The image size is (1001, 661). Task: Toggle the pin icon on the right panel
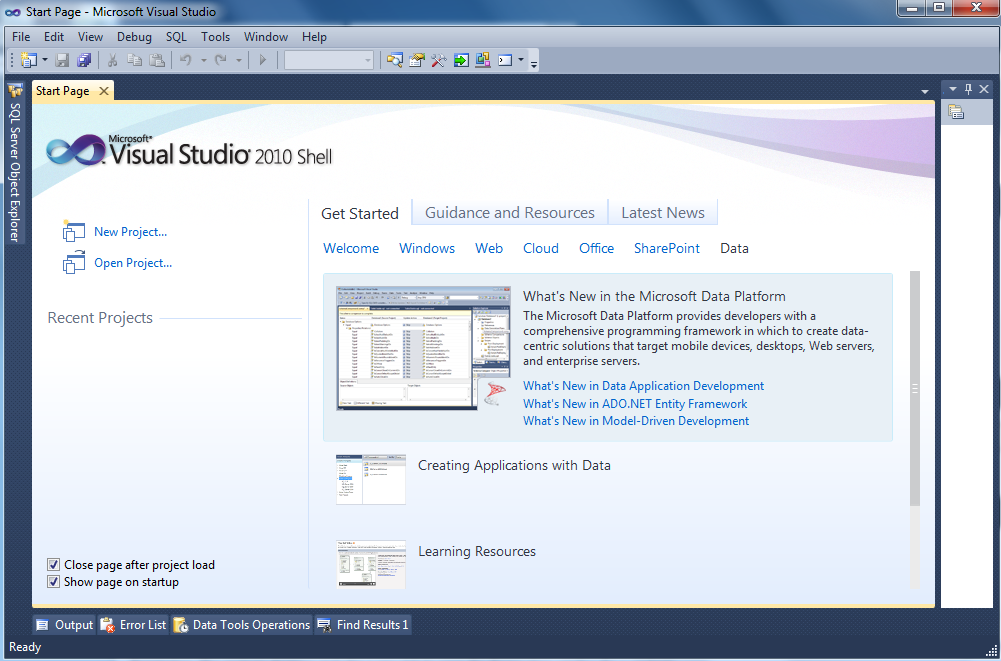pyautogui.click(x=968, y=89)
